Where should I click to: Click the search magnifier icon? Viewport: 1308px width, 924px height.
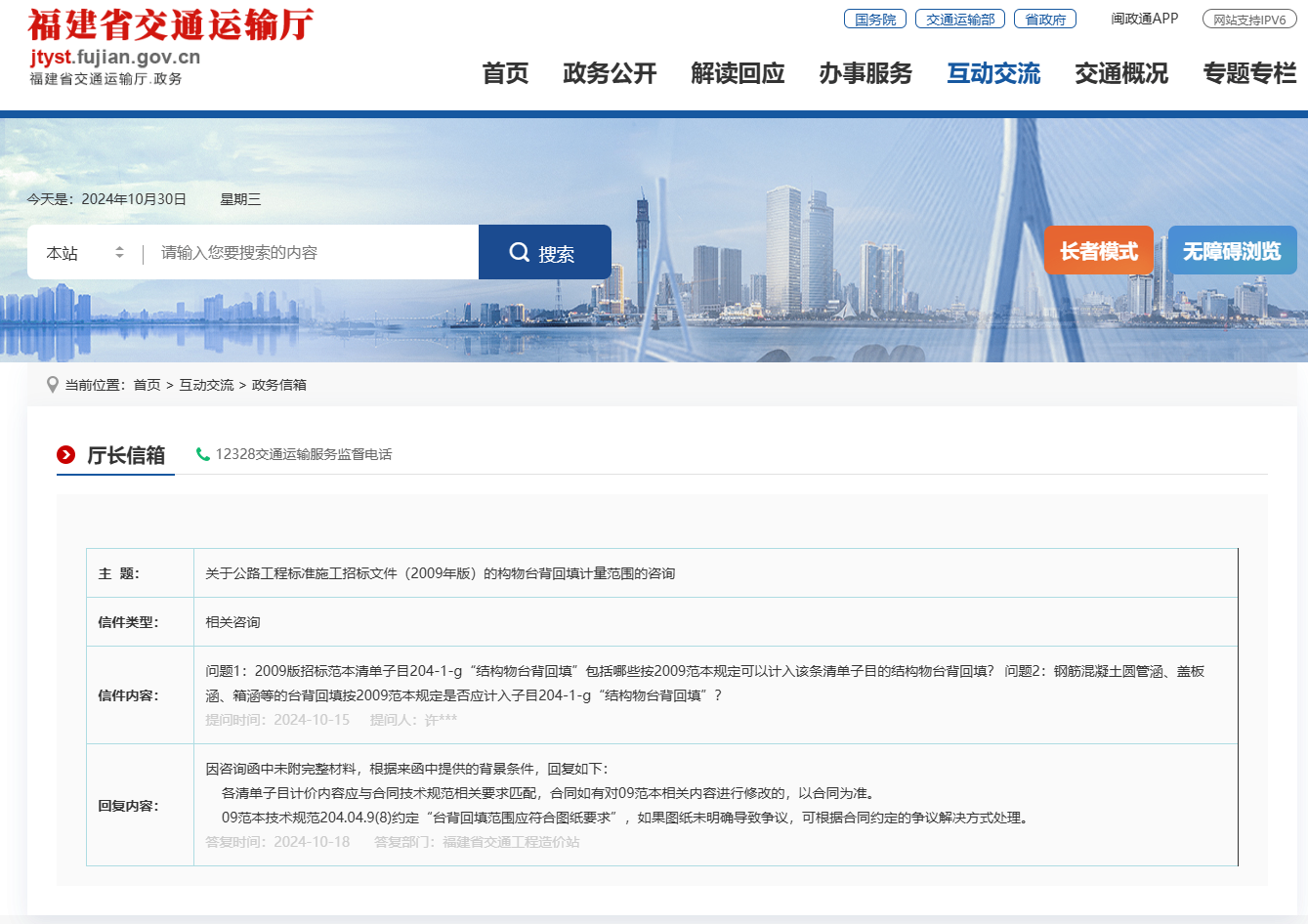click(519, 251)
